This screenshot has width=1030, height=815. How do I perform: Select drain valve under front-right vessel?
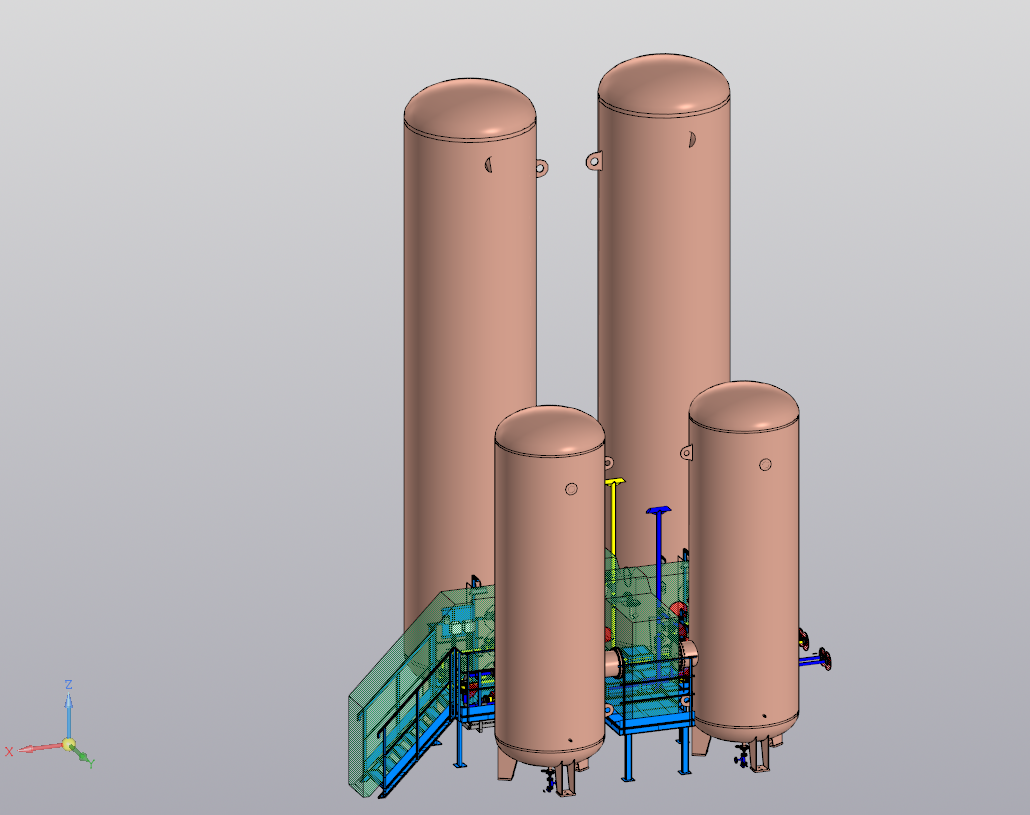click(741, 758)
